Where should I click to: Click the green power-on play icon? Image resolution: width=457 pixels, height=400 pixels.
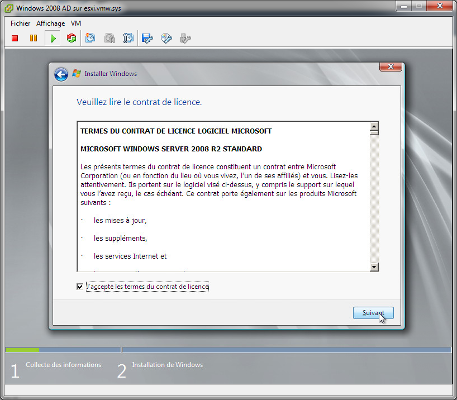click(x=53, y=38)
